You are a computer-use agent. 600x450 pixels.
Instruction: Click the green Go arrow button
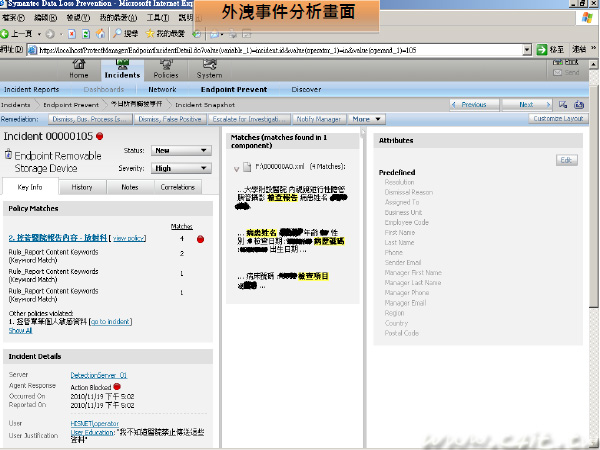(x=541, y=50)
